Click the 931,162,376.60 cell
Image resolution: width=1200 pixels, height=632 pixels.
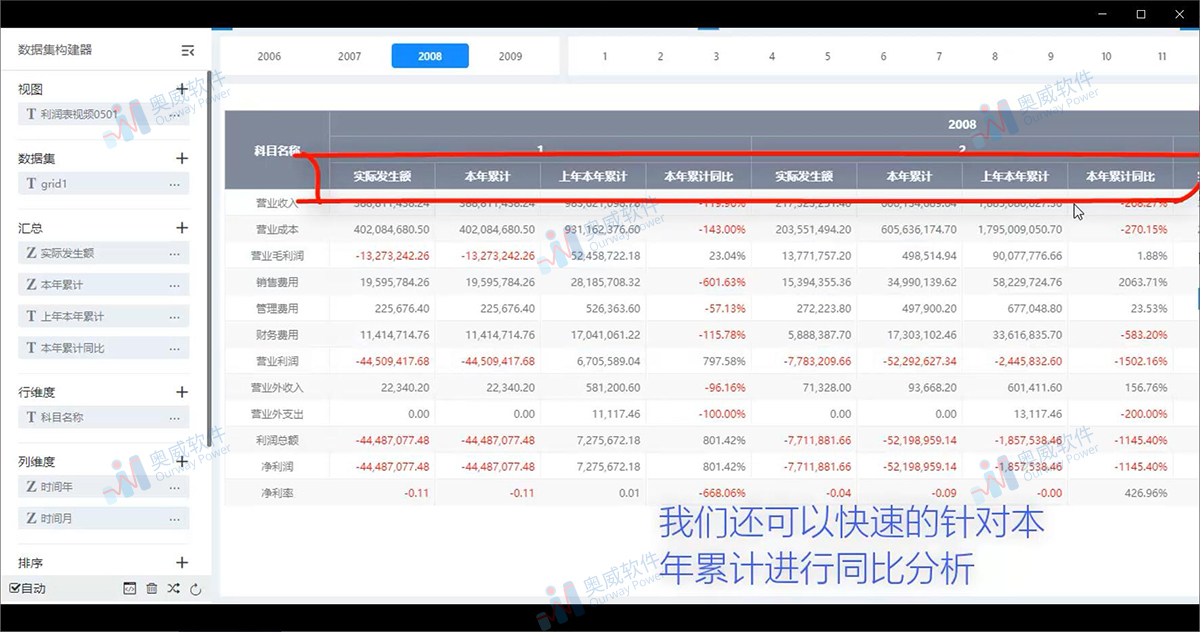pyautogui.click(x=593, y=229)
